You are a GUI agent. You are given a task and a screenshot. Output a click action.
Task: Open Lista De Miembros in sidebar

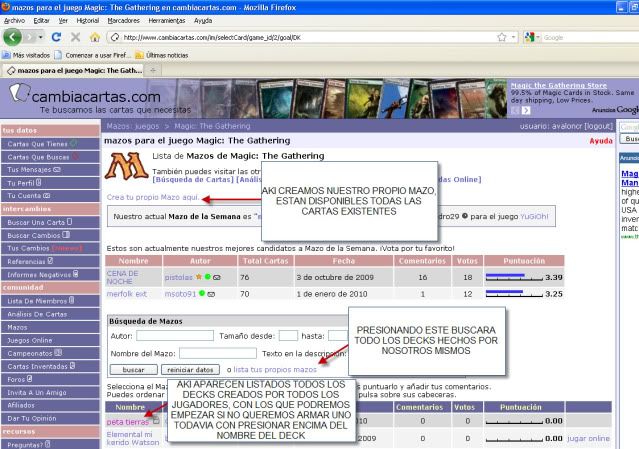coord(50,301)
